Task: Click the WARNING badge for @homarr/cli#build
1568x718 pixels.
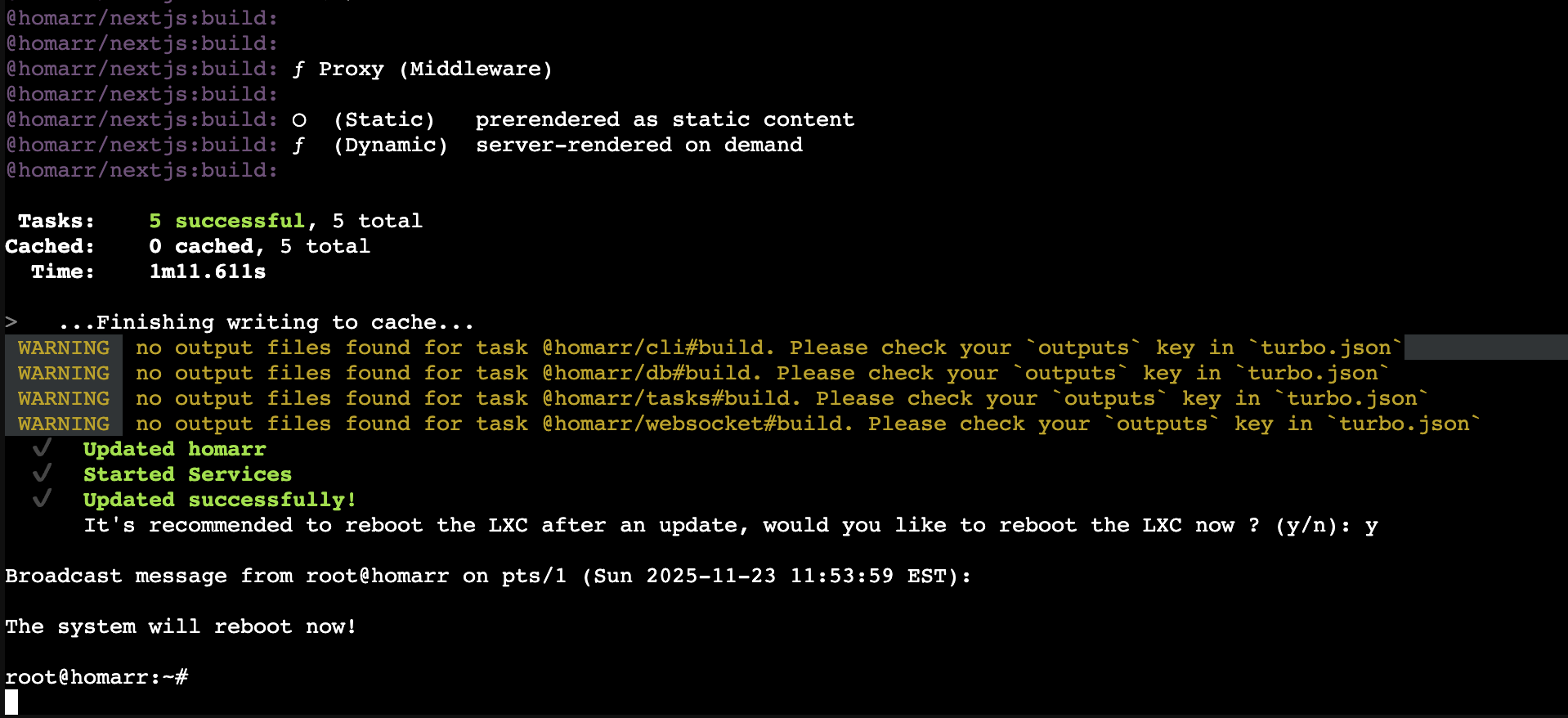Action: [x=64, y=348]
